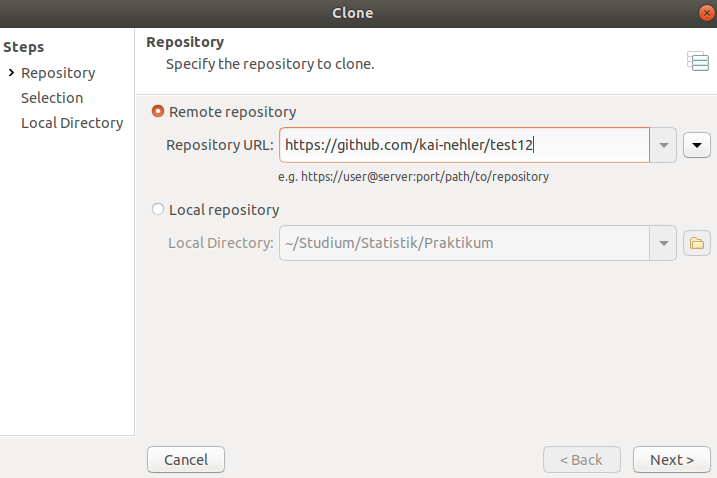Go to the Selection step in Steps
Screen dimensions: 717x478
52,98
